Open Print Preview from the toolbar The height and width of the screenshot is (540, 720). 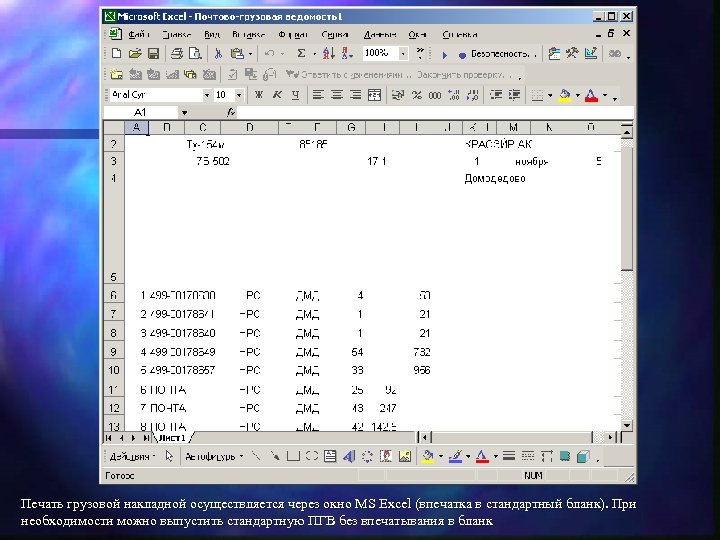pos(195,54)
